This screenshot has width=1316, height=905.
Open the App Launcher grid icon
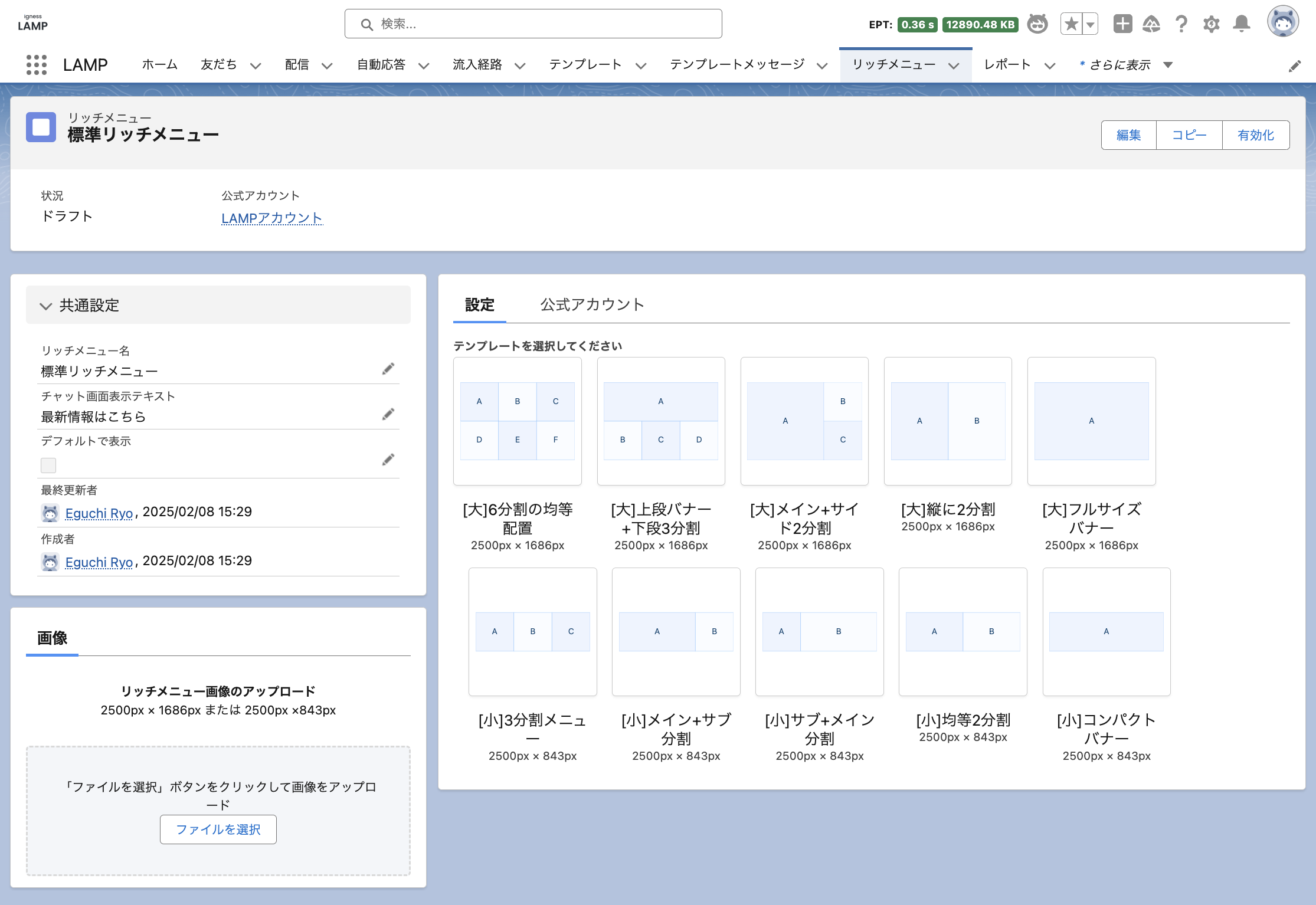click(37, 65)
